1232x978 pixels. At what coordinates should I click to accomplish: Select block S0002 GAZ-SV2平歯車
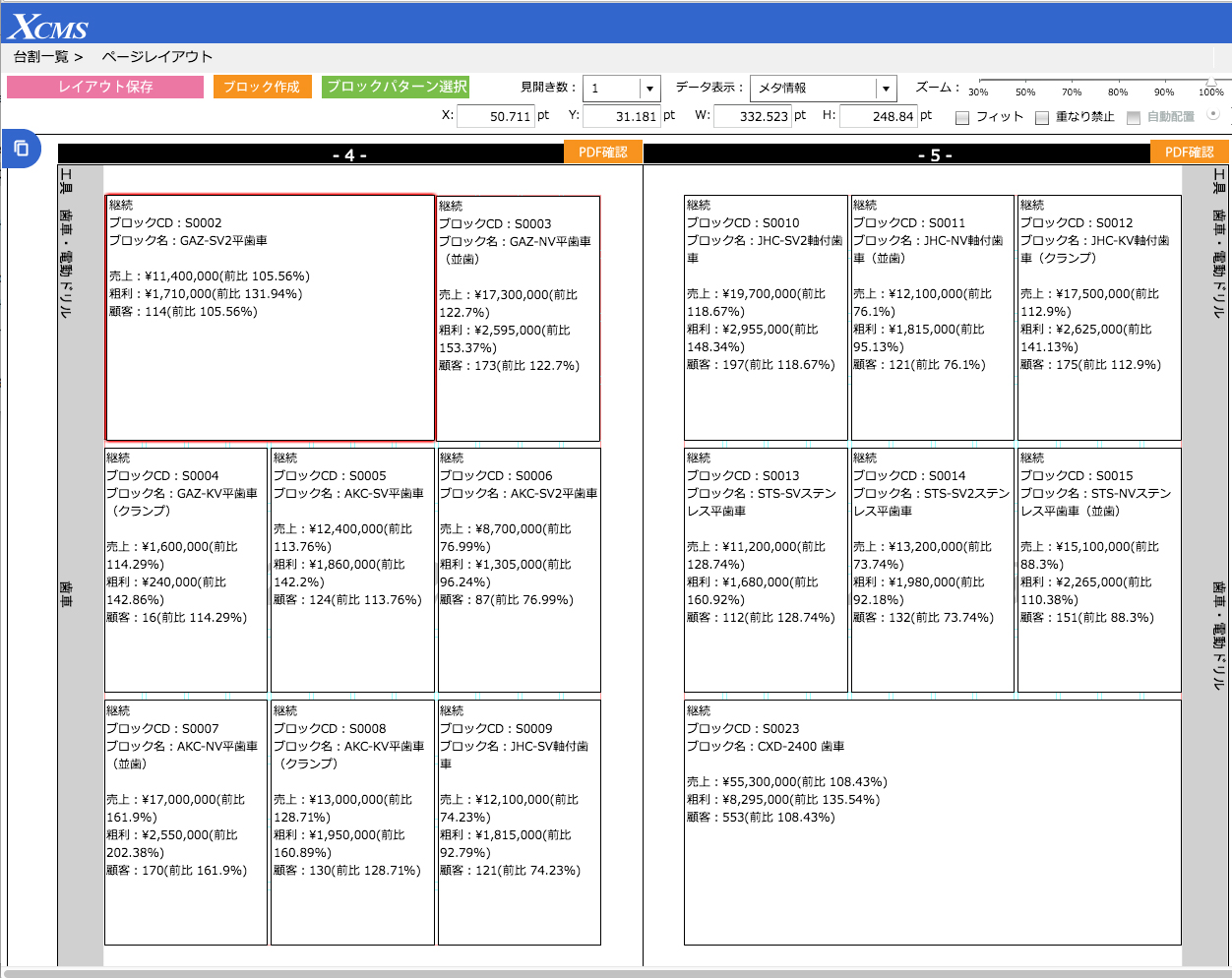click(x=270, y=318)
